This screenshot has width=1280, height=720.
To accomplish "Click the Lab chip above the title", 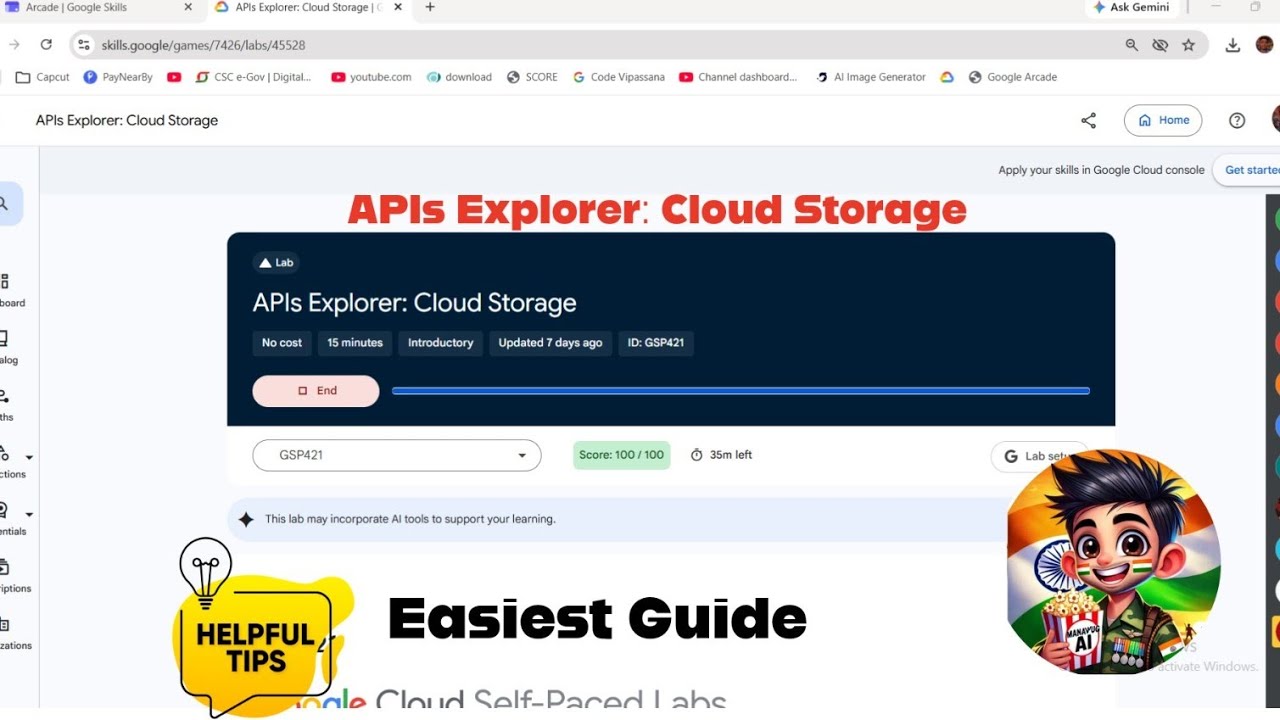I will click(x=276, y=263).
